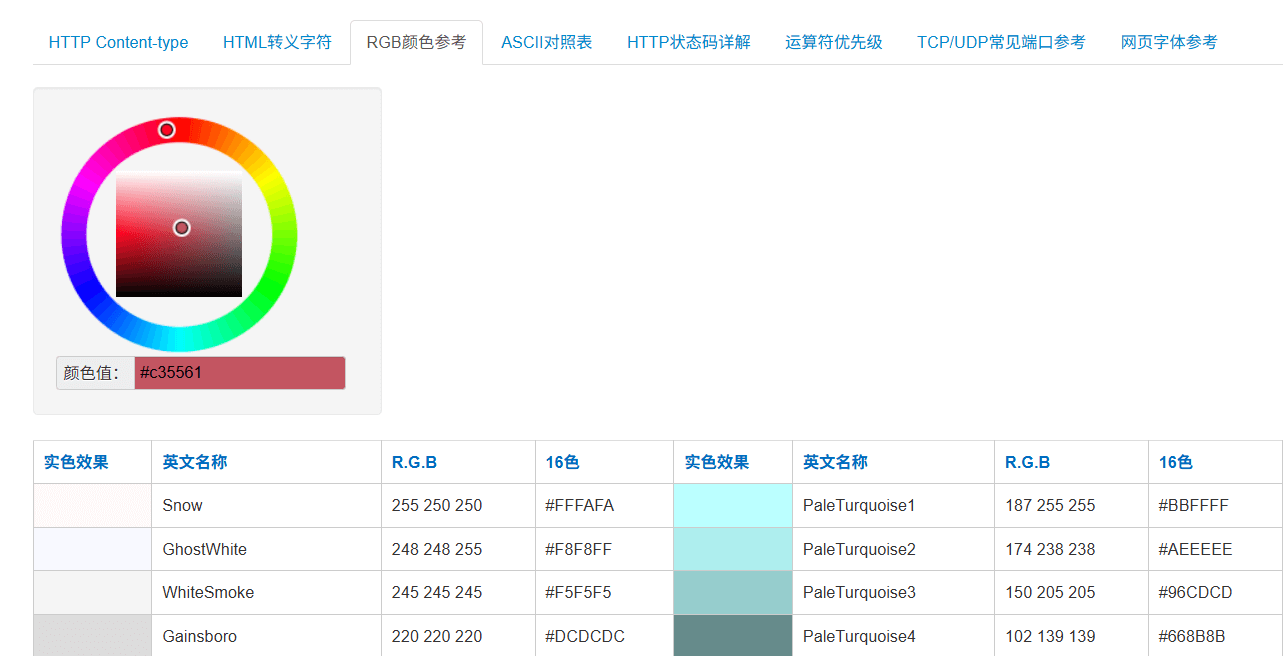The width and height of the screenshot is (1286, 656).
Task: Switch to the HTML转义字符 tab
Action: coord(277,42)
